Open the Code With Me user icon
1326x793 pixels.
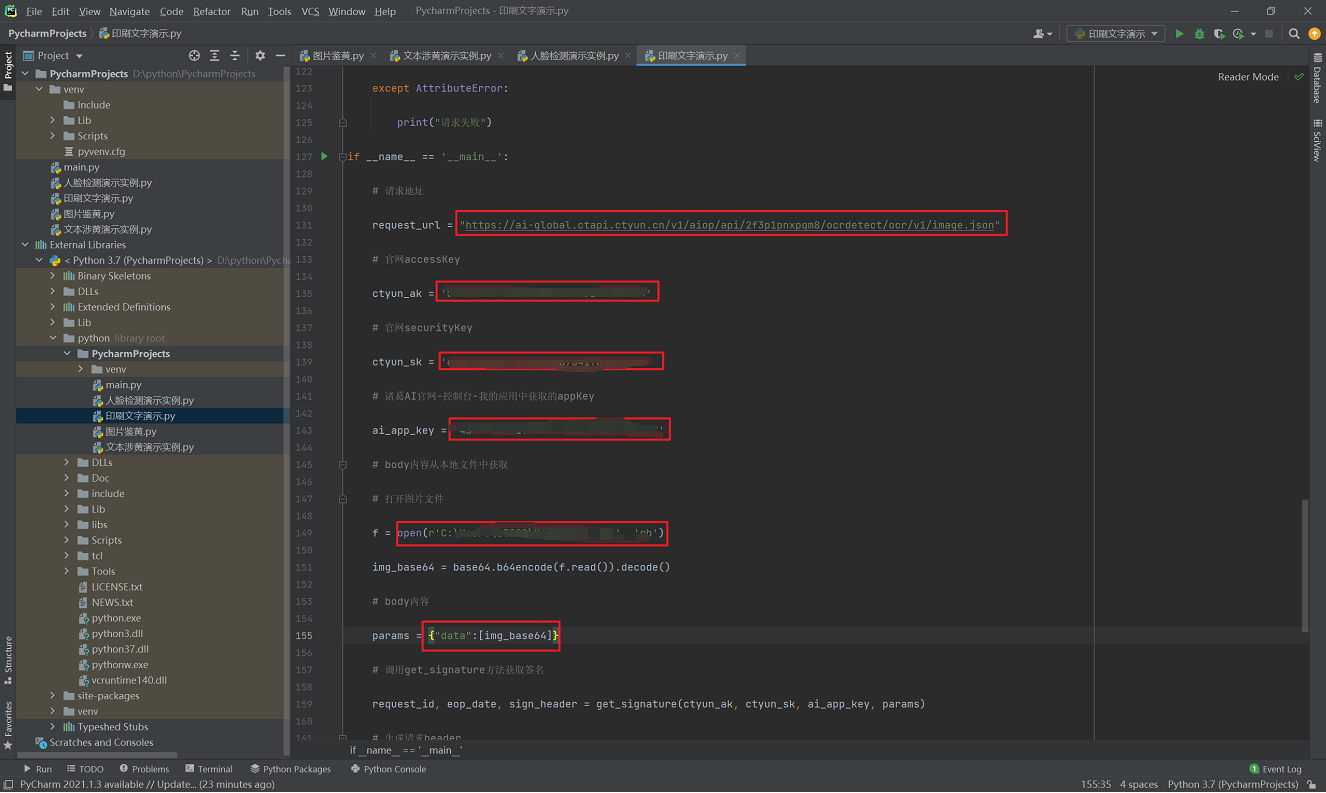(x=1040, y=34)
